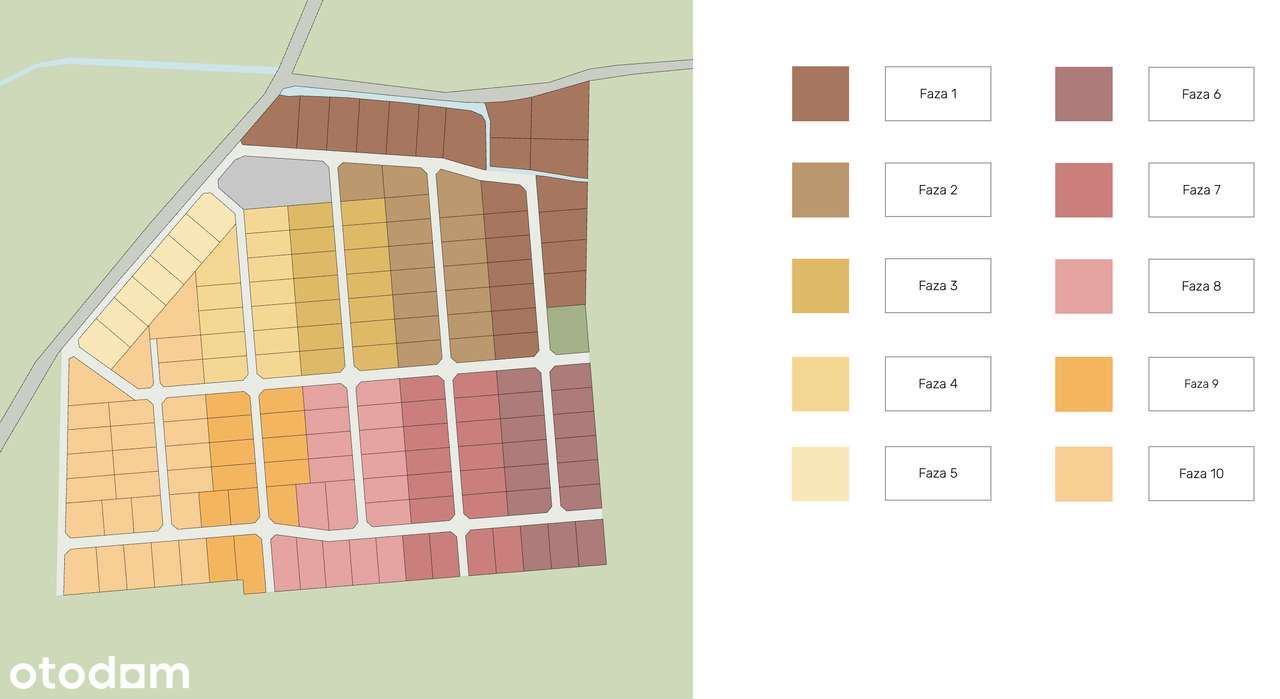Click the gray plot on the map
Image resolution: width=1280 pixels, height=699 pixels.
pos(277,181)
